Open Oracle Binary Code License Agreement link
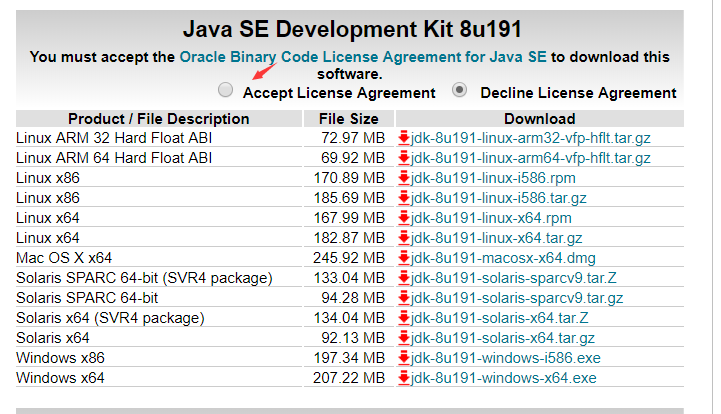 click(x=363, y=57)
